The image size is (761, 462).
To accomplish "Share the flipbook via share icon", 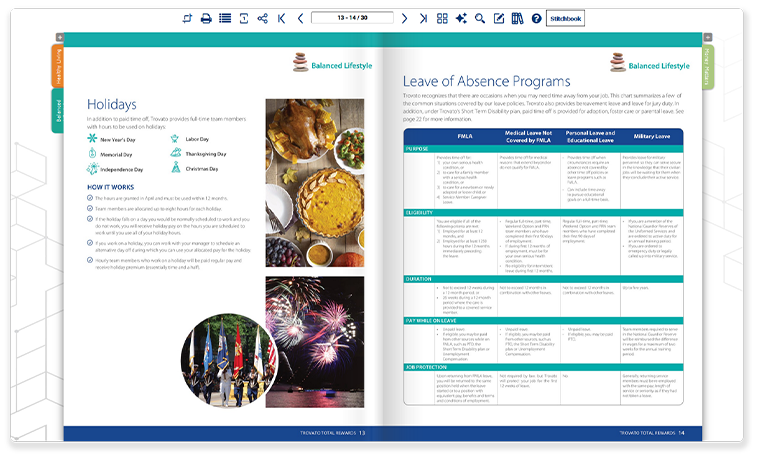I will (x=263, y=18).
